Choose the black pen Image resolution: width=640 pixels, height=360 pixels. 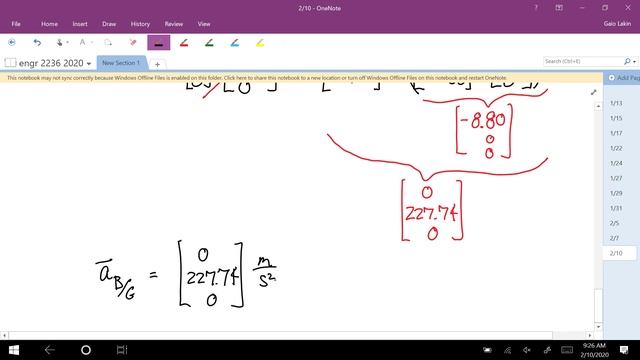coord(158,42)
